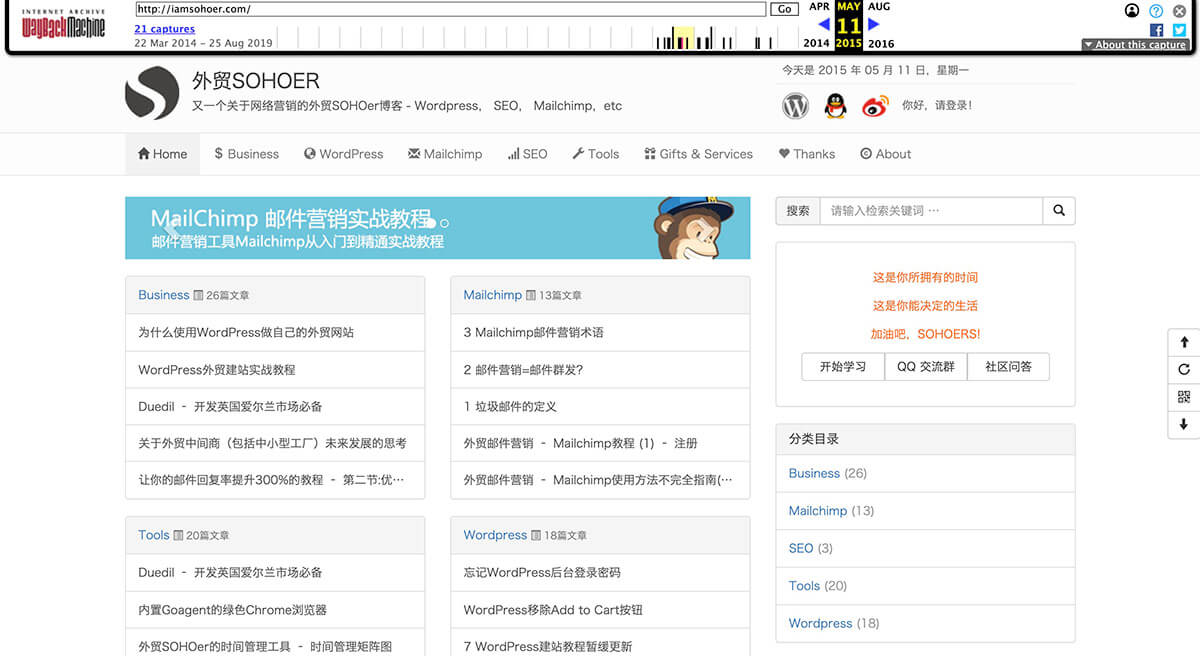Open Business category heading in article panel
The image size is (1200, 656).
(164, 295)
